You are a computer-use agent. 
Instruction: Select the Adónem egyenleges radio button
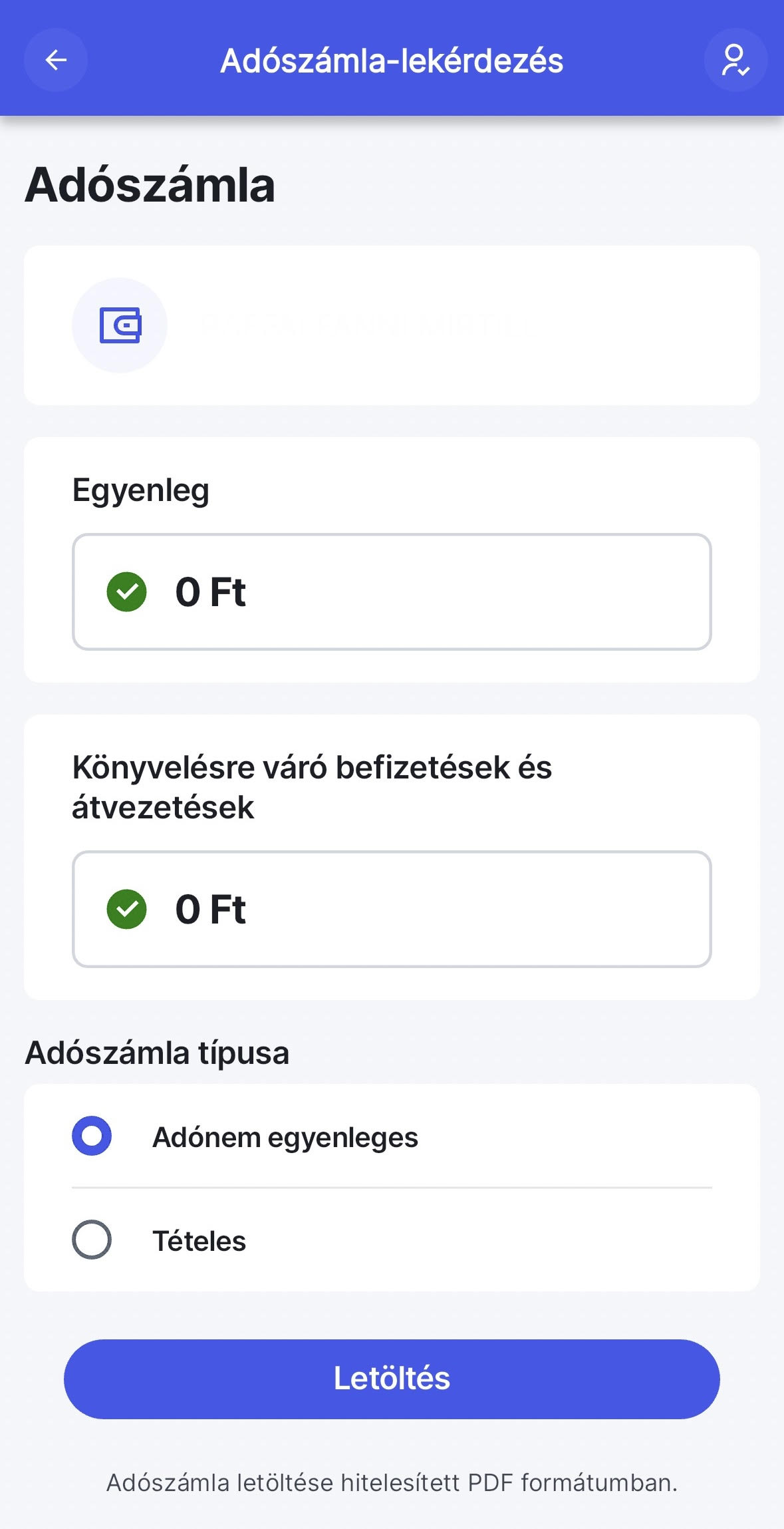point(92,1136)
